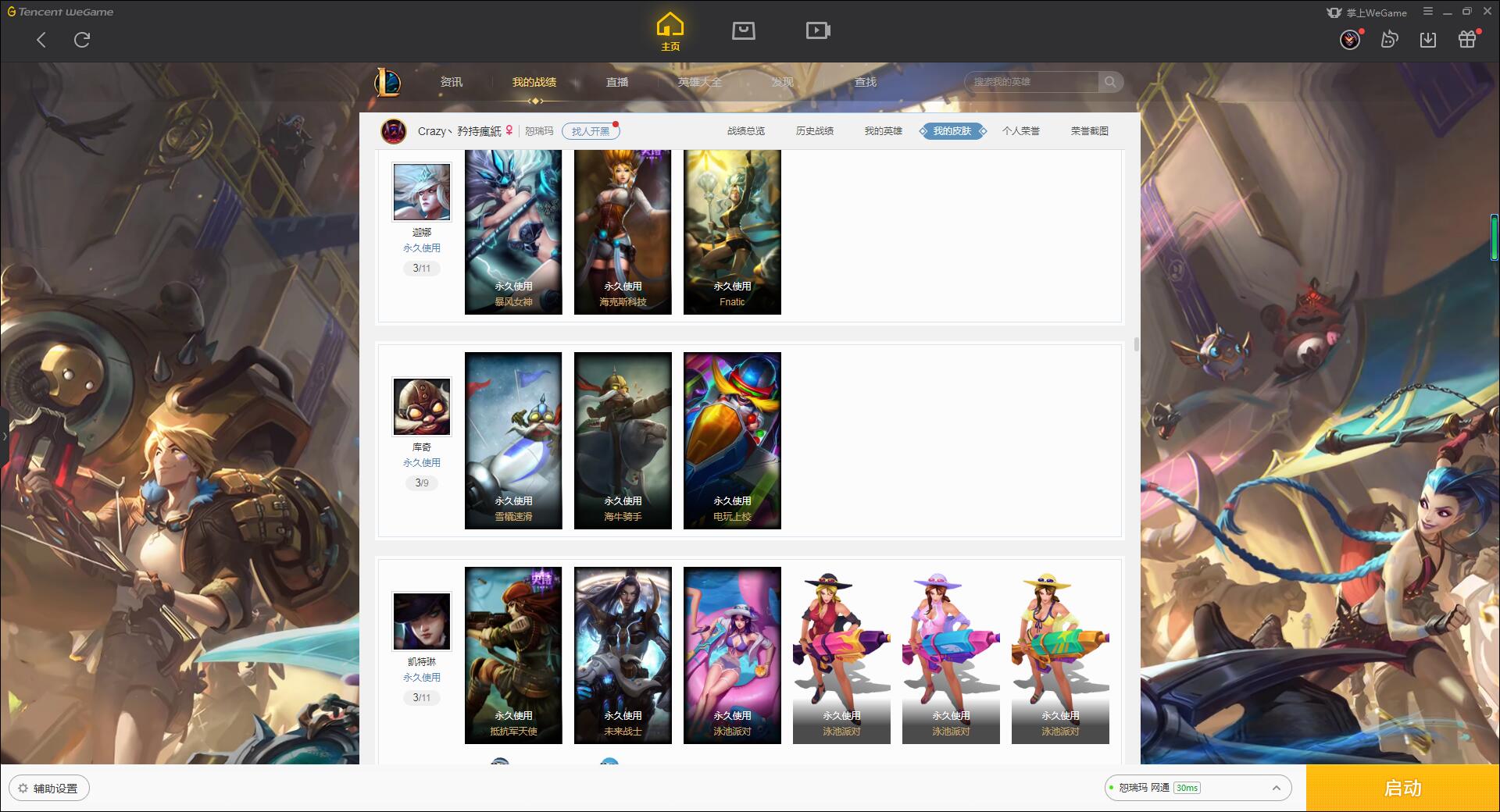Image resolution: width=1500 pixels, height=812 pixels.
Task: Select the 我的皮肤 sub-tab
Action: [952, 131]
